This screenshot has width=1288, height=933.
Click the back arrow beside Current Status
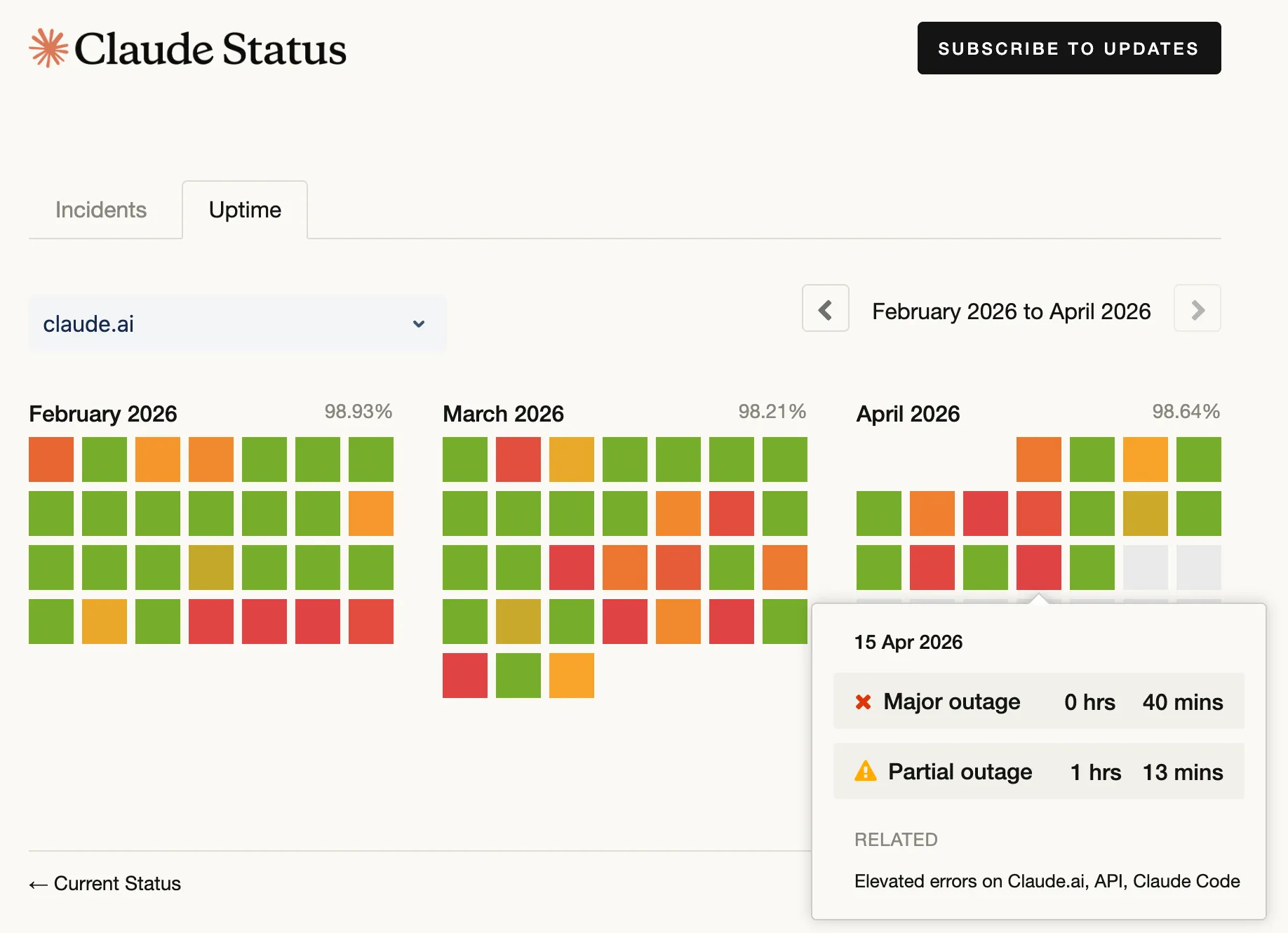38,884
